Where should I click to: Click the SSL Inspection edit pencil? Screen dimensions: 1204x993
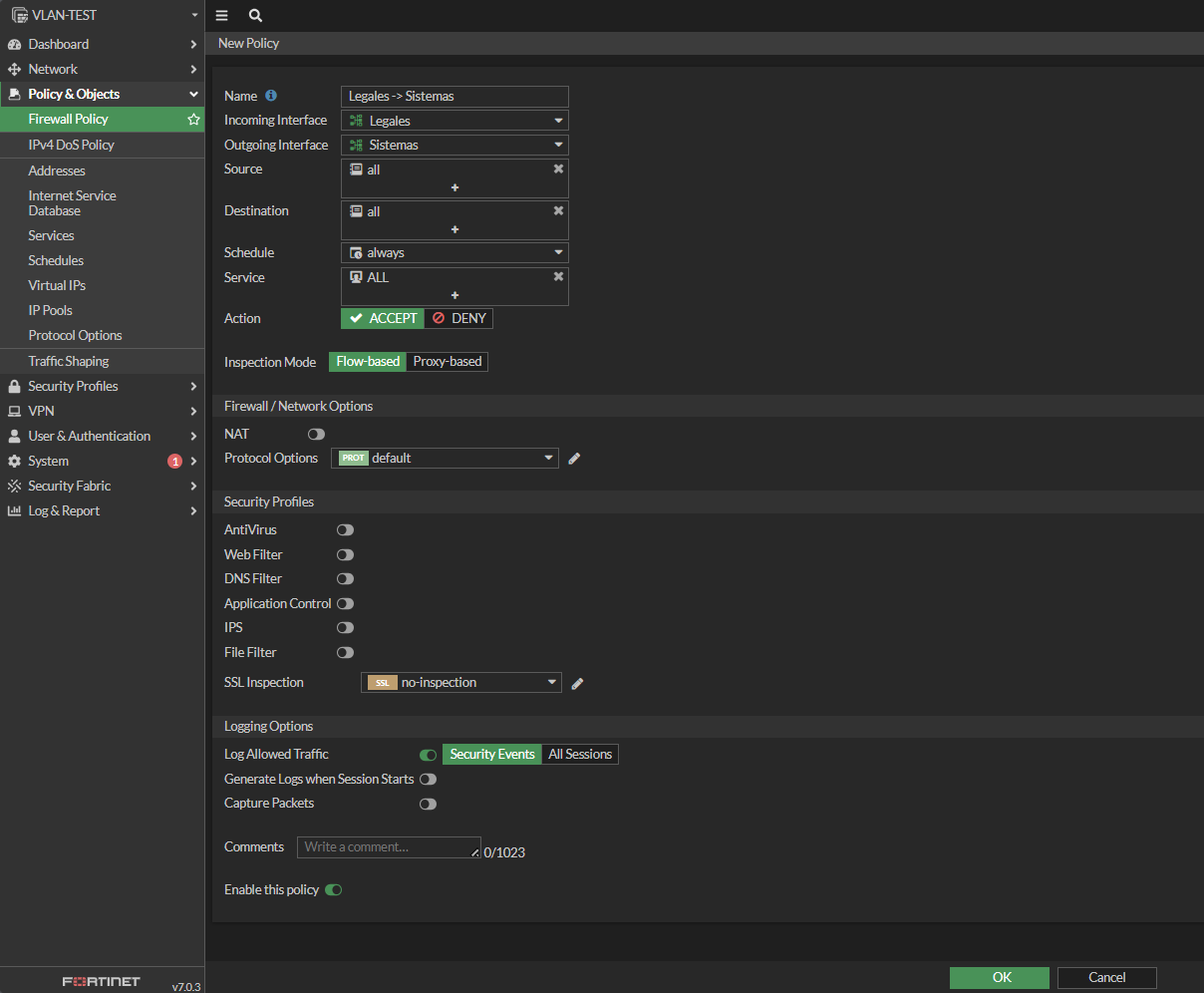pyautogui.click(x=577, y=683)
